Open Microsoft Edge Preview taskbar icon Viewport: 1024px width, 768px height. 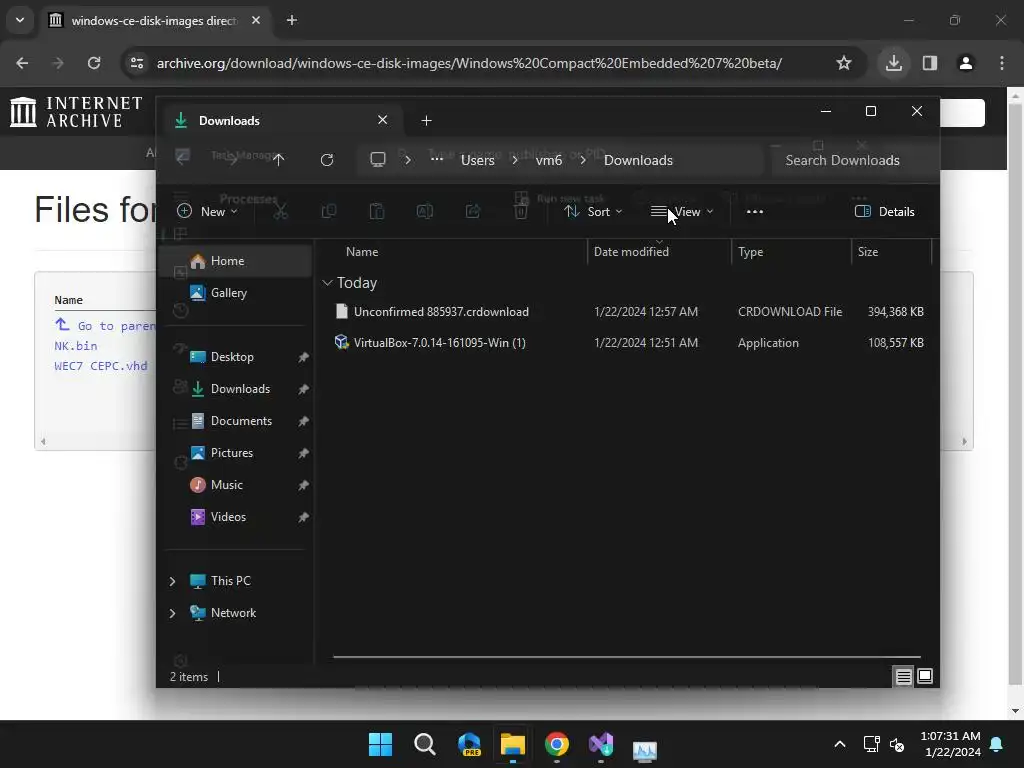point(469,744)
